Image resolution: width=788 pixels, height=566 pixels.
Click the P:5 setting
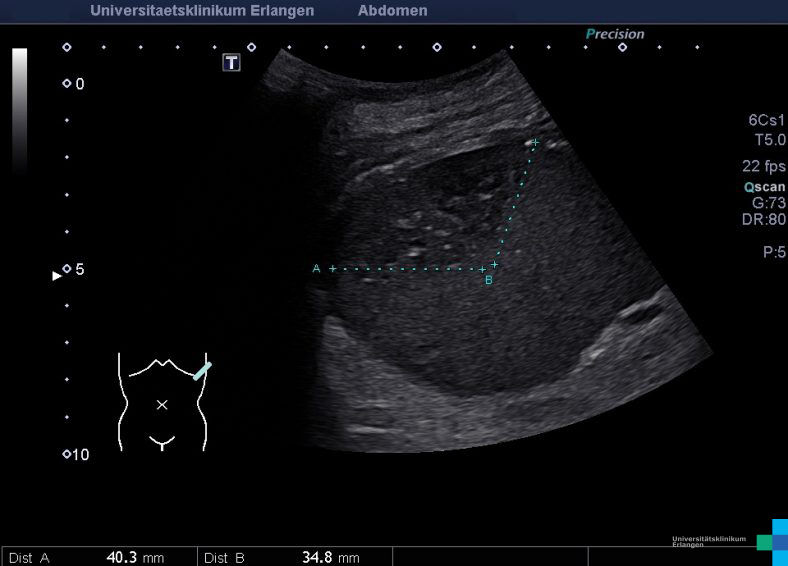[774, 252]
